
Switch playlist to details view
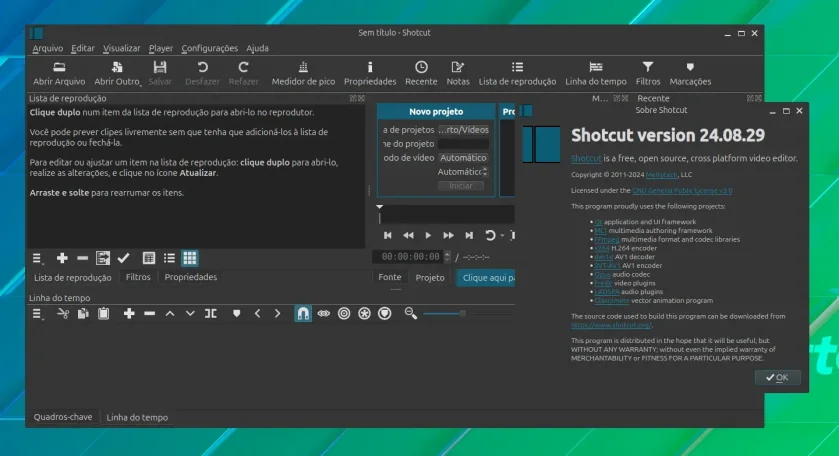(x=149, y=258)
